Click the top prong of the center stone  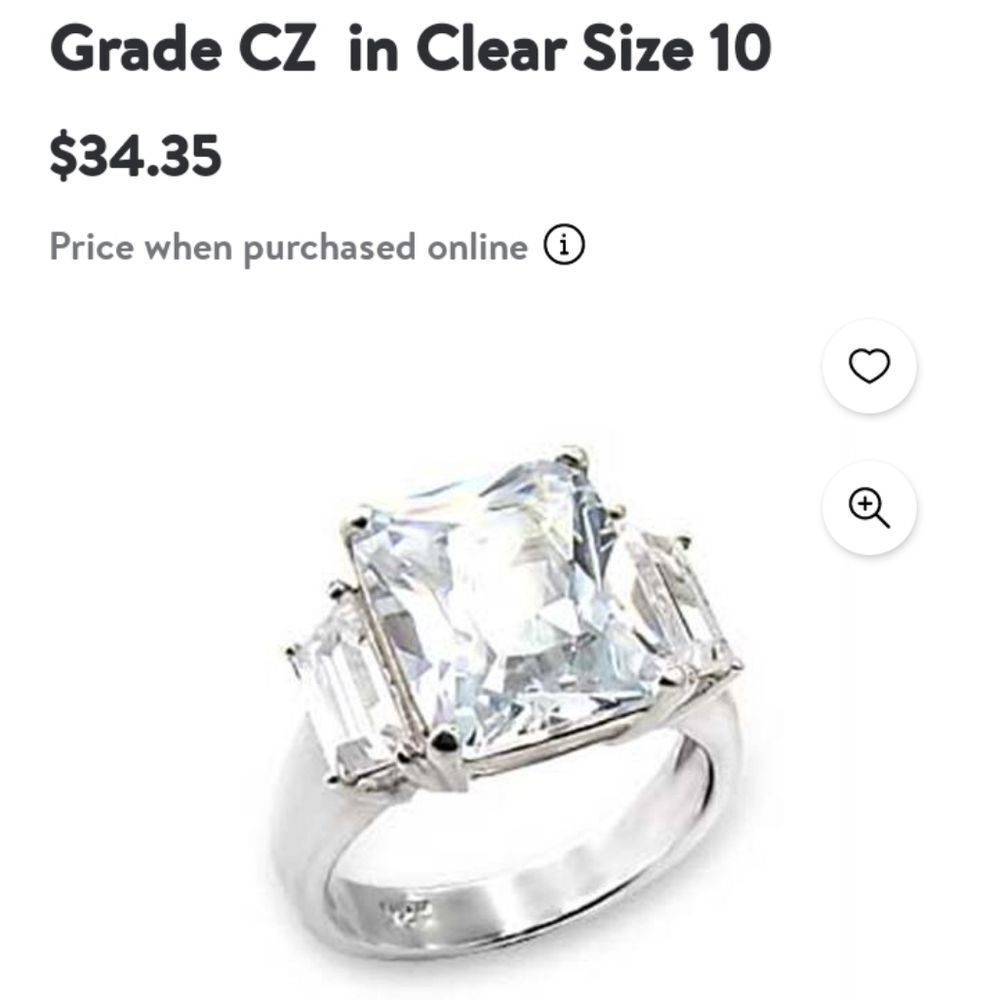[x=574, y=458]
